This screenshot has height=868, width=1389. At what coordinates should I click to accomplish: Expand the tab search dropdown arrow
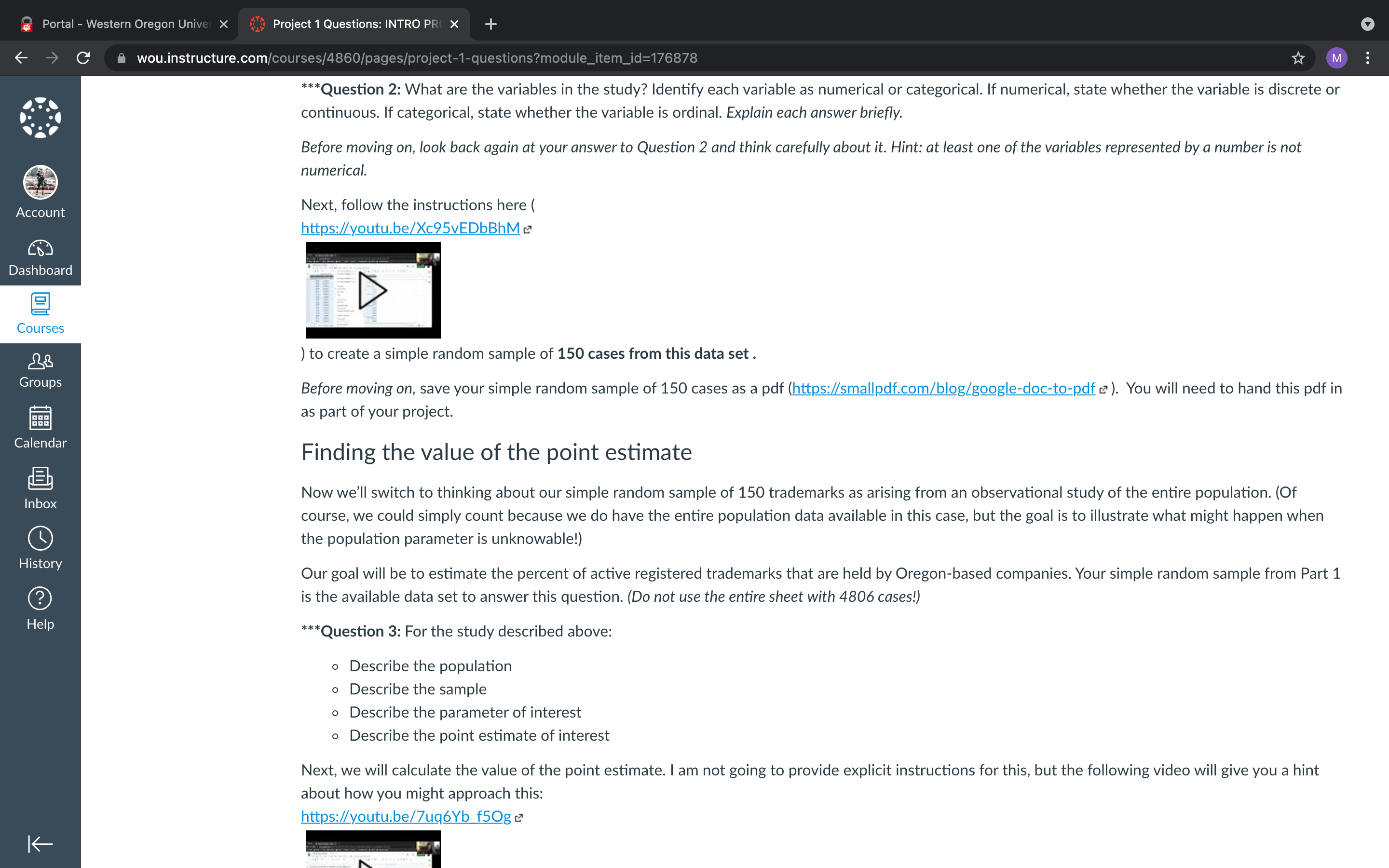tap(1368, 24)
